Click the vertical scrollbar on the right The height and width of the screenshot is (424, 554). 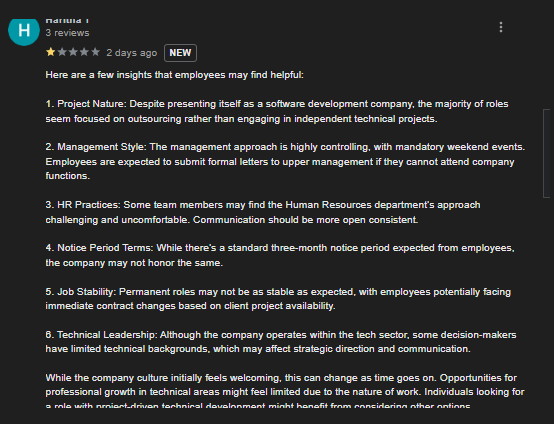(547, 154)
